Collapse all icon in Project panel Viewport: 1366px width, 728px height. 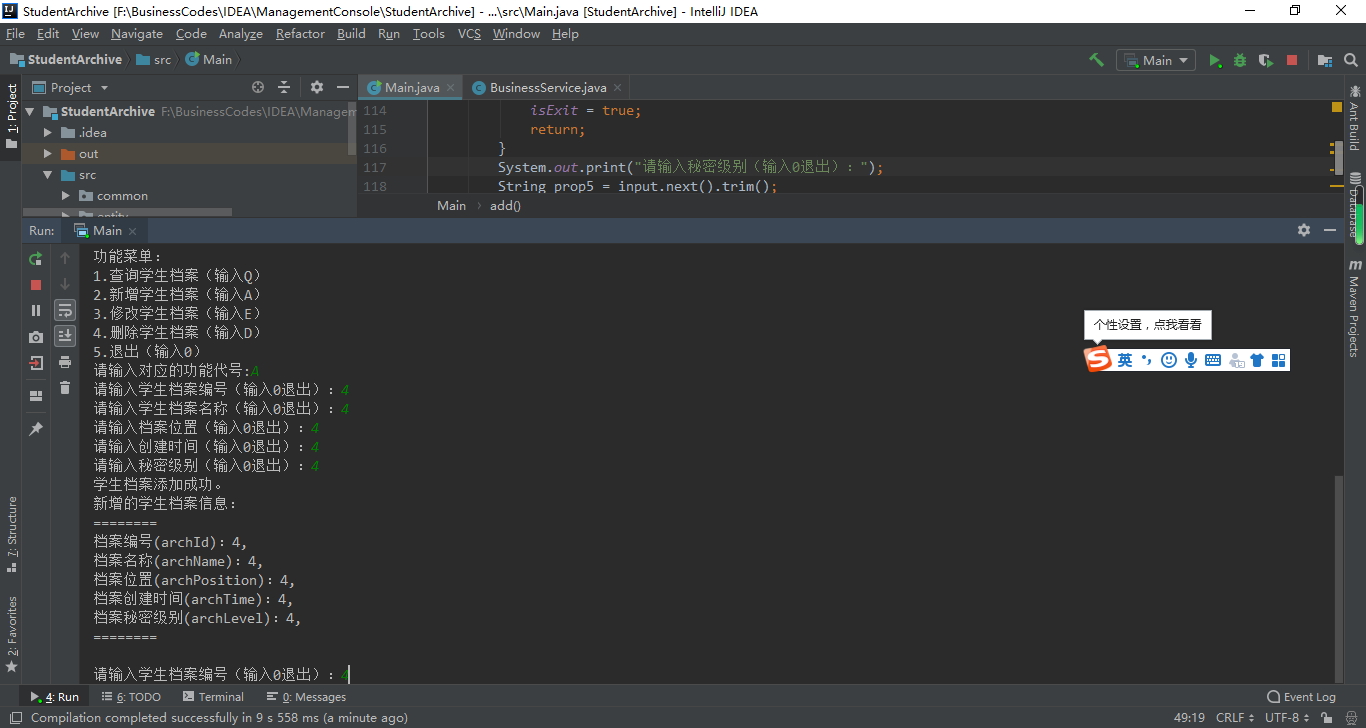pos(284,87)
